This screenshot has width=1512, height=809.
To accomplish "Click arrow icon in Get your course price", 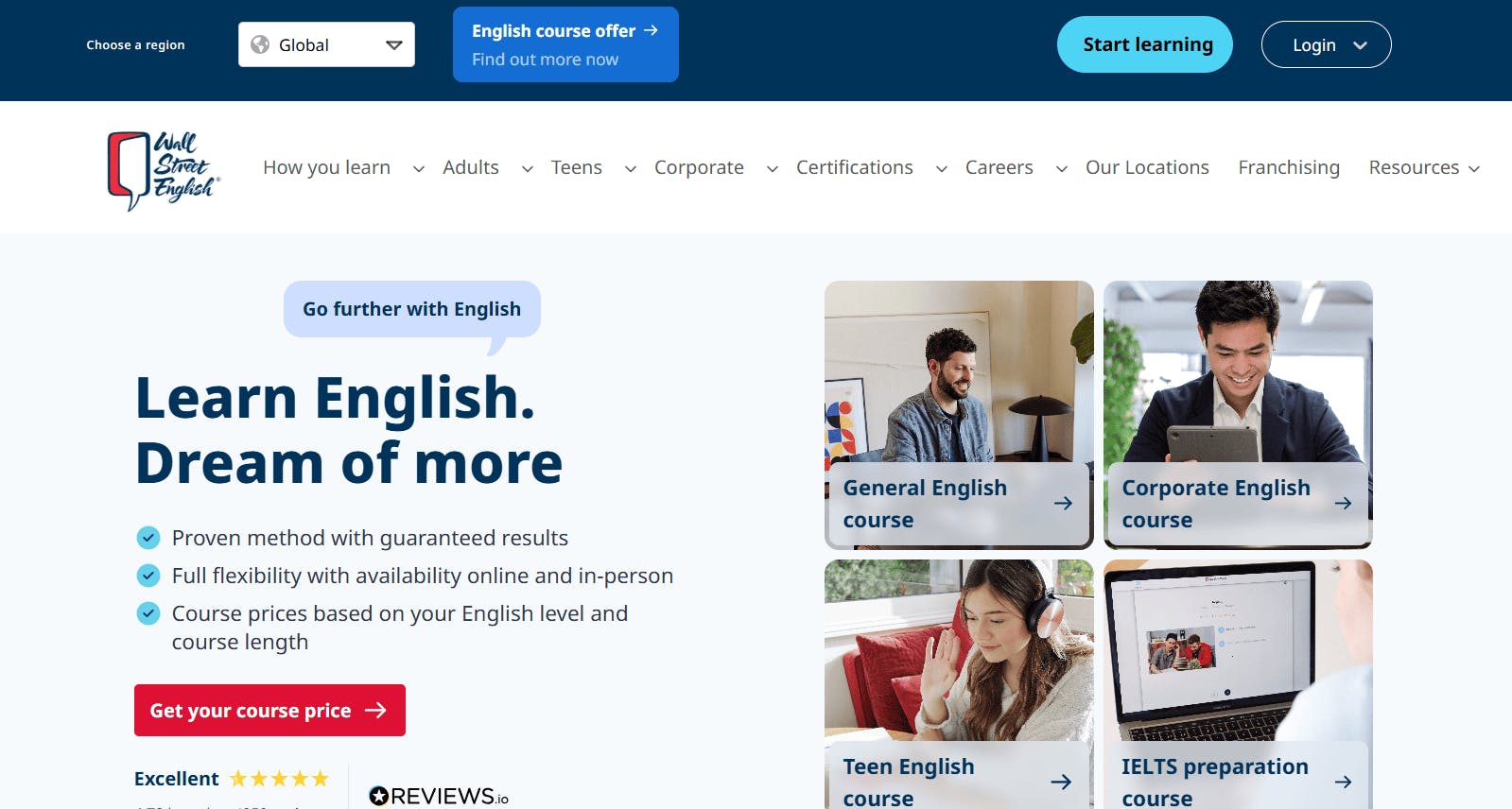I will pyautogui.click(x=375, y=710).
